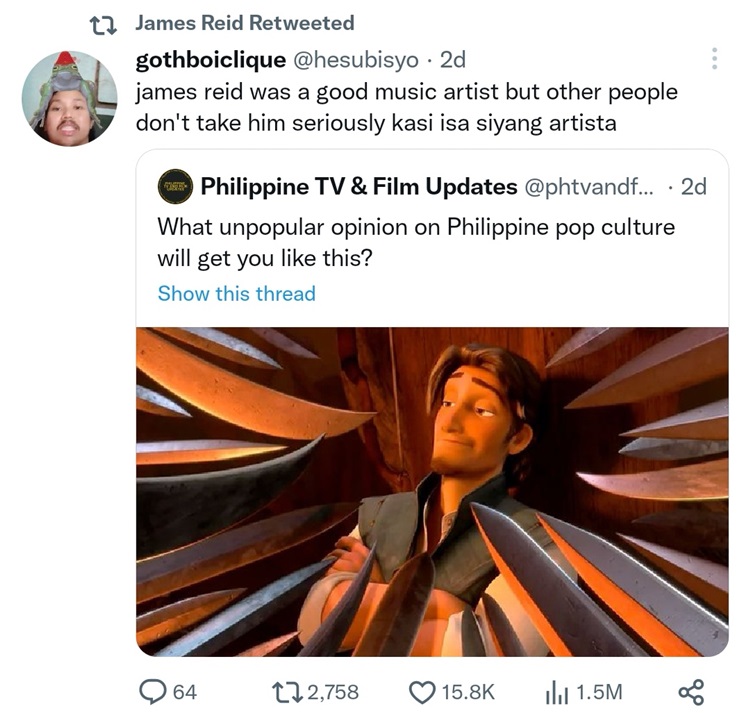Open the quoted tweet text about unpopular opinion
This screenshot has width=750, height=713.
tap(416, 242)
